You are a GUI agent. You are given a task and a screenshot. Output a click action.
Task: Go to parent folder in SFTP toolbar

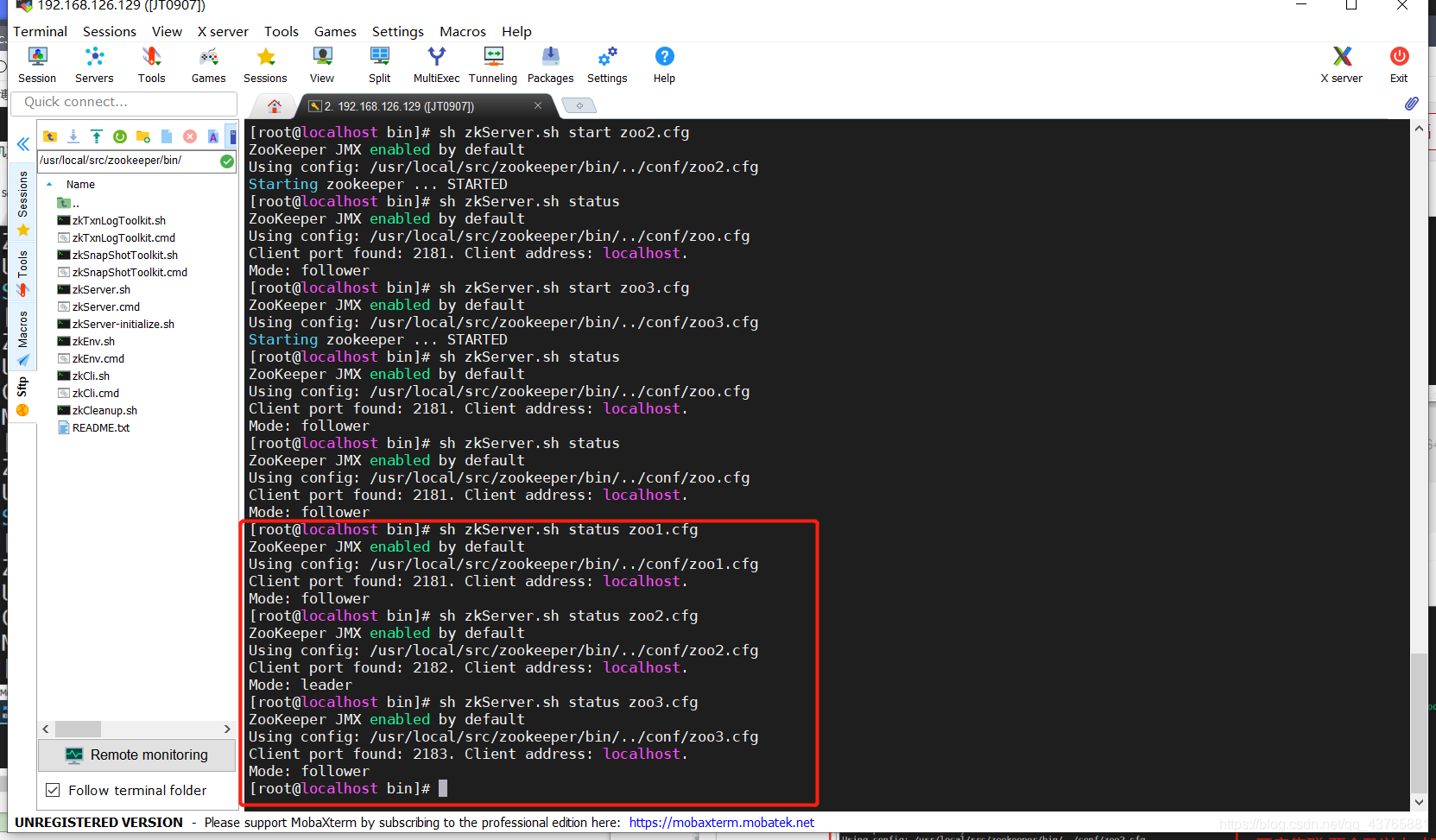pos(50,136)
